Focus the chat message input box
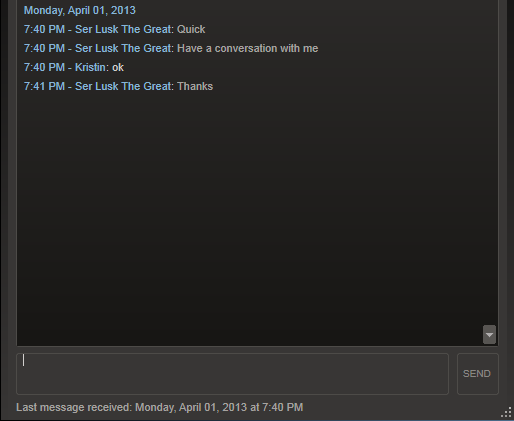 tap(232, 374)
